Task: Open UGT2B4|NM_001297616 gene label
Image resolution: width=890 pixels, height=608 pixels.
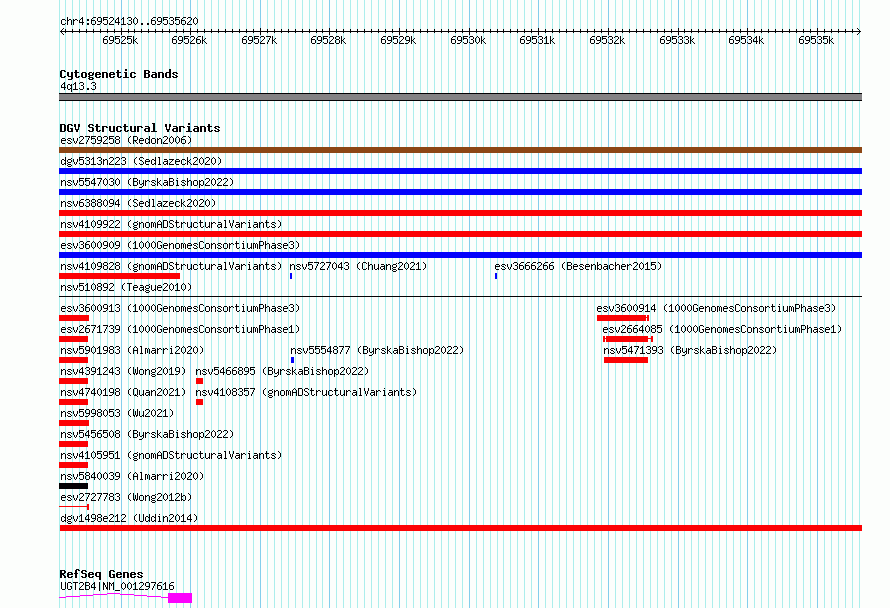Action: click(x=117, y=586)
